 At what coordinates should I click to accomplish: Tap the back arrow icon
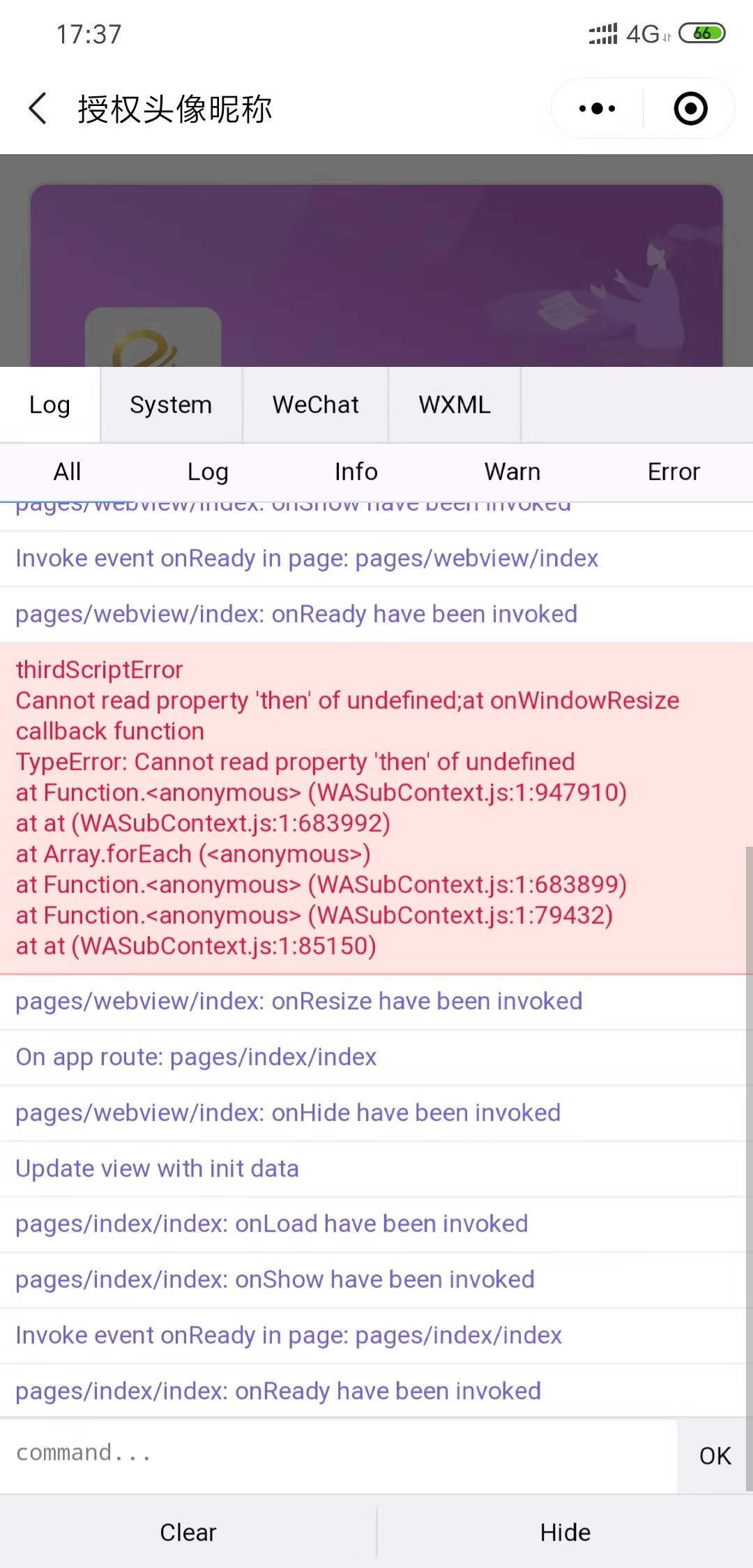(x=38, y=109)
